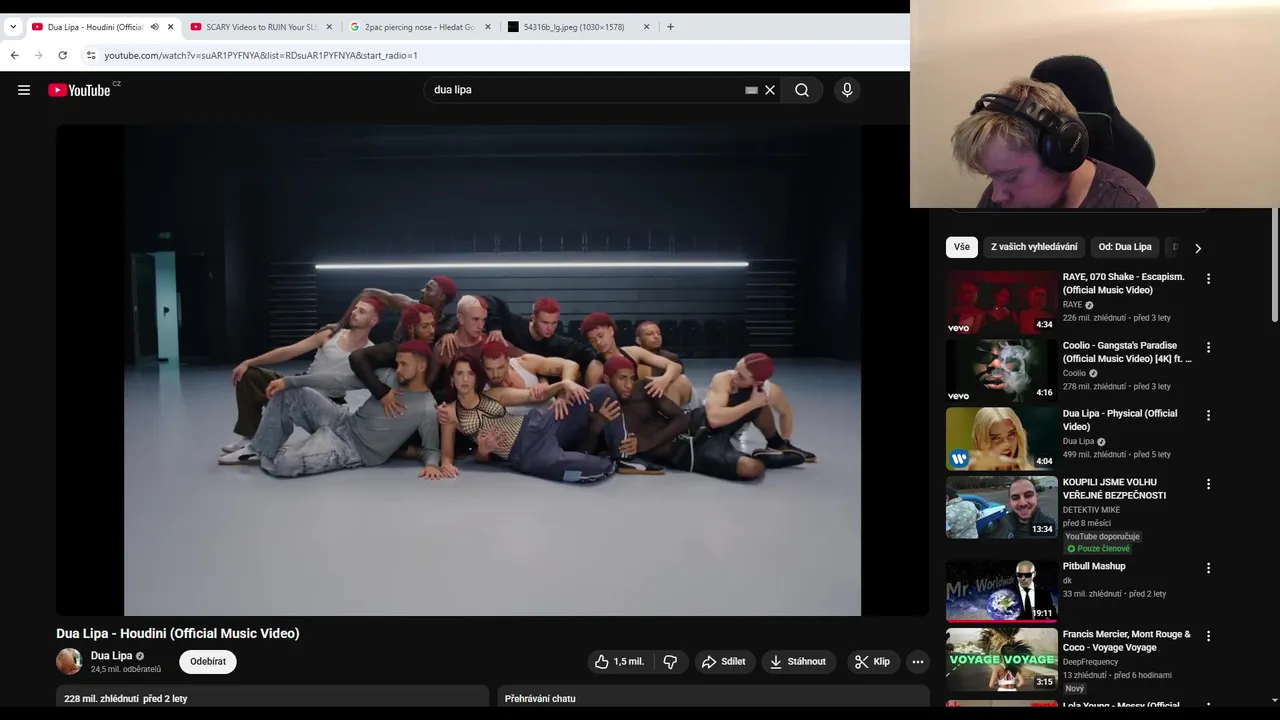
Task: Click the Sdílet share button
Action: (x=725, y=661)
